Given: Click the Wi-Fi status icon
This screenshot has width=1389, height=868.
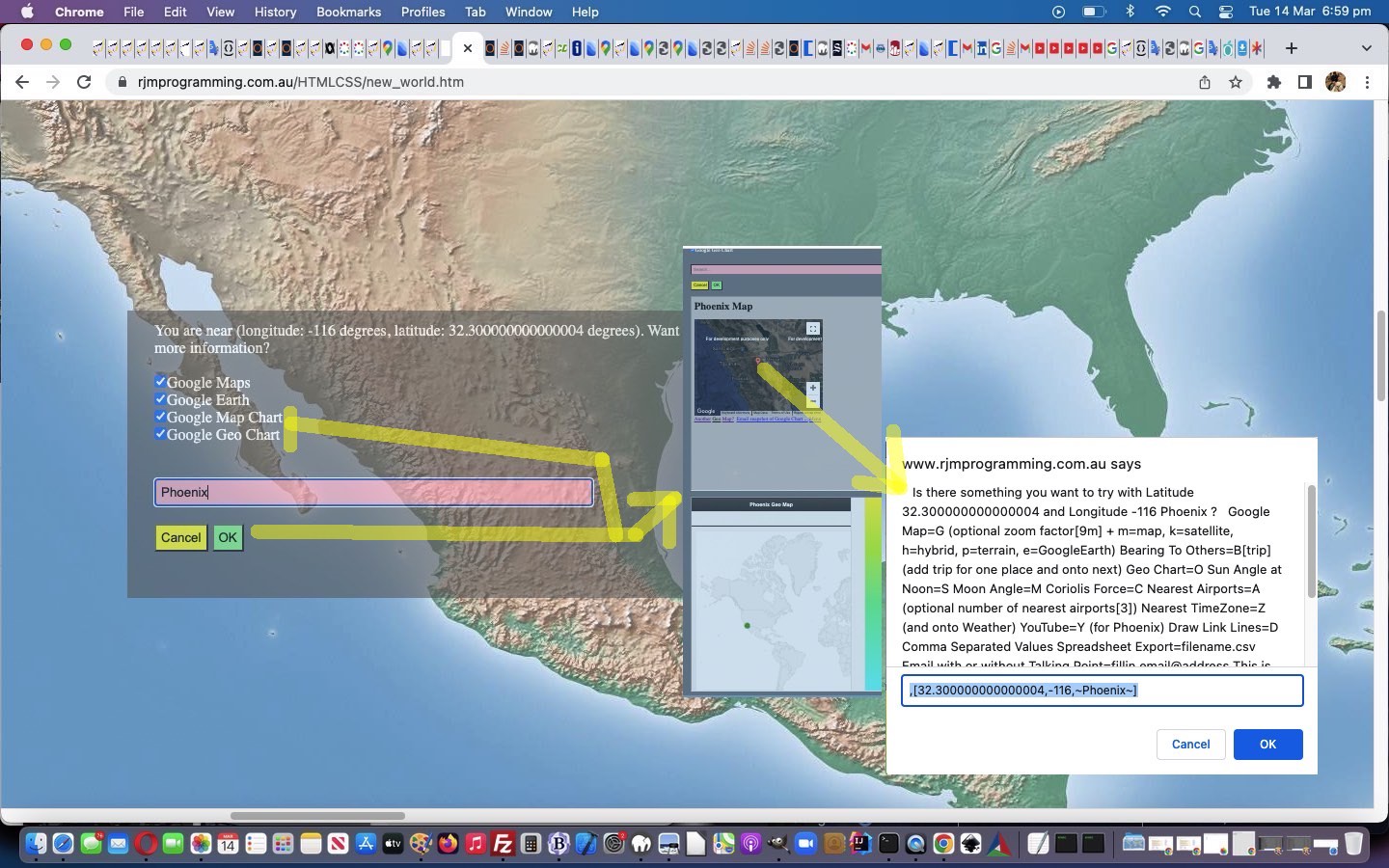Looking at the screenshot, I should pyautogui.click(x=1163, y=12).
